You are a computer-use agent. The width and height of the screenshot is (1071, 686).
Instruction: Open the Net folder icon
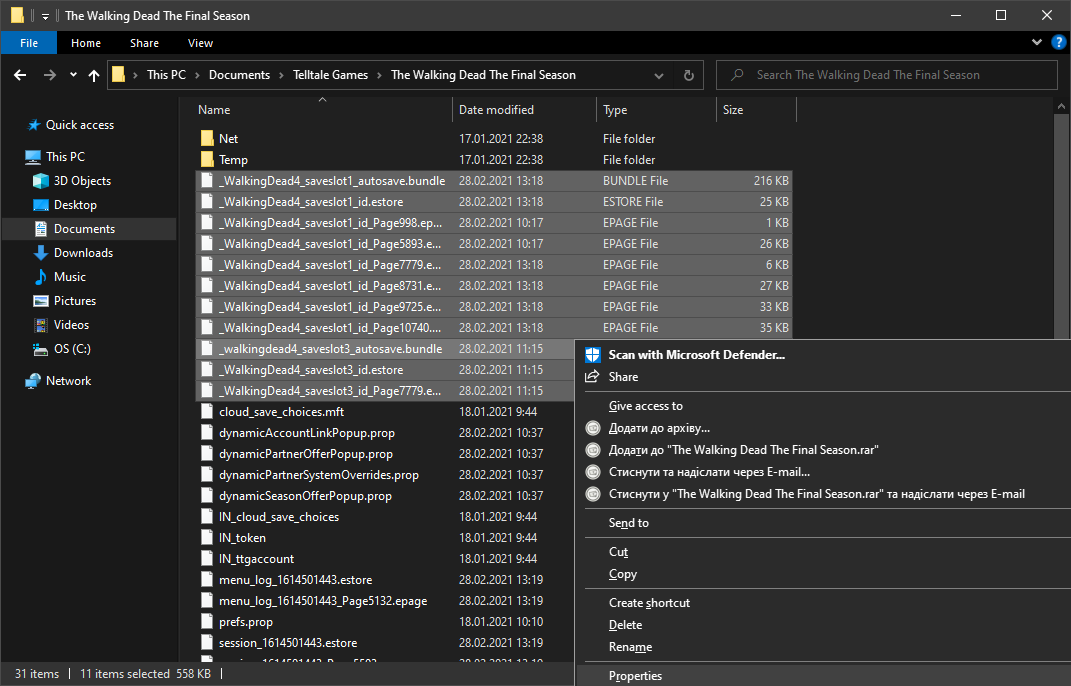click(x=207, y=138)
